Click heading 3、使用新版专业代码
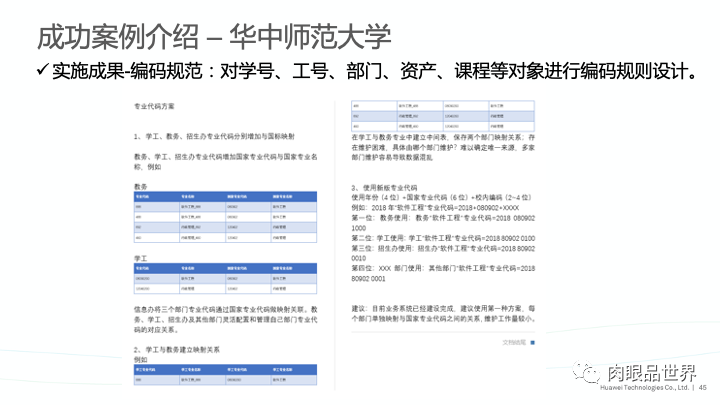 (x=384, y=187)
